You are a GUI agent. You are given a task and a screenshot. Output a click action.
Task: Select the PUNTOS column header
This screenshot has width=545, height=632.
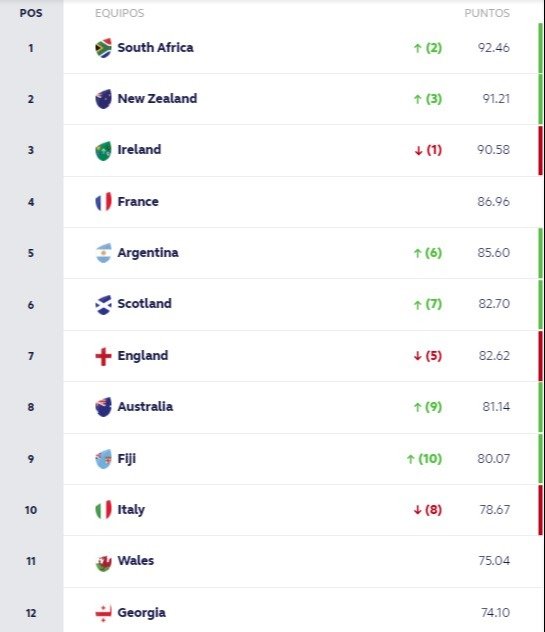pos(487,13)
